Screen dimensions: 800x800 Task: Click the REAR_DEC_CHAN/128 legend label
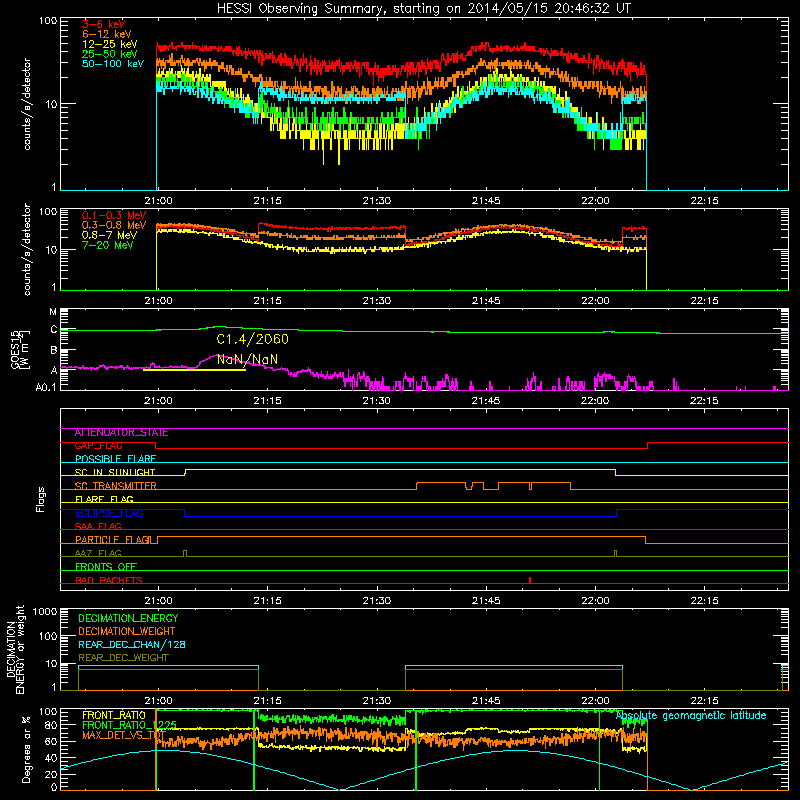132,645
